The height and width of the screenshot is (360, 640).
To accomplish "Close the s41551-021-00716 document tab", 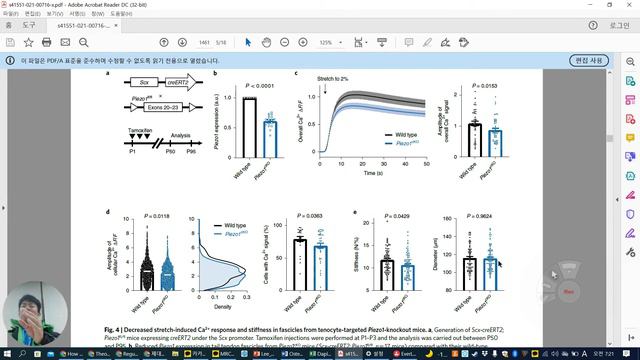I will click(x=116, y=25).
